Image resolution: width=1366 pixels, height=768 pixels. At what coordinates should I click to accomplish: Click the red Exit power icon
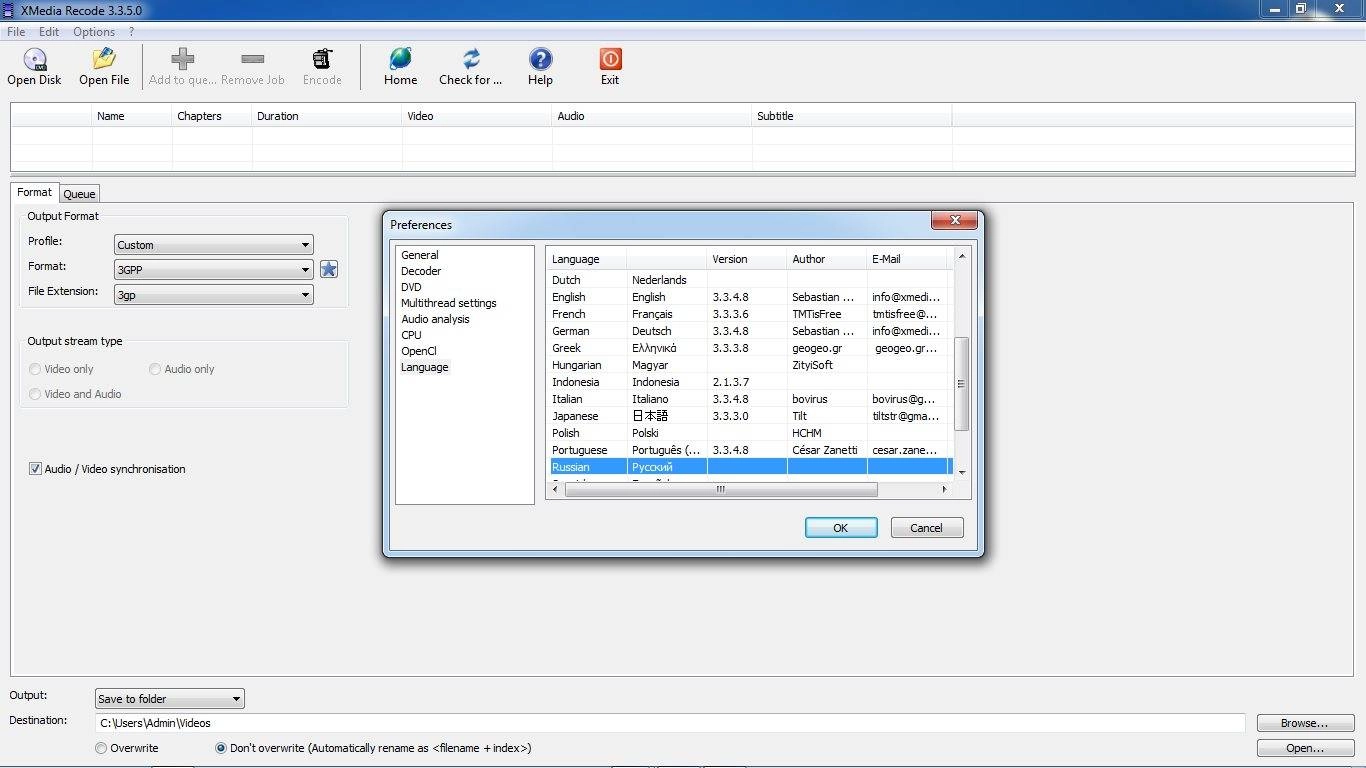[610, 59]
